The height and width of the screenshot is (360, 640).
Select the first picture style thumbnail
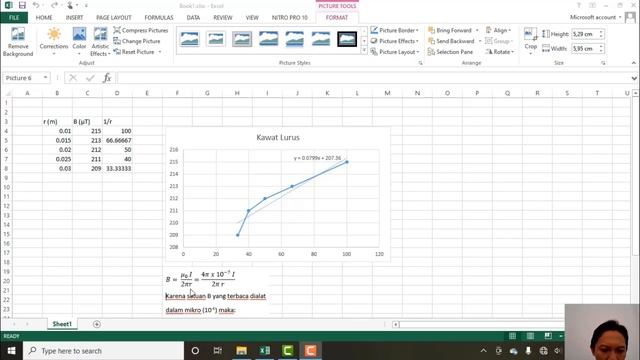(x=190, y=39)
